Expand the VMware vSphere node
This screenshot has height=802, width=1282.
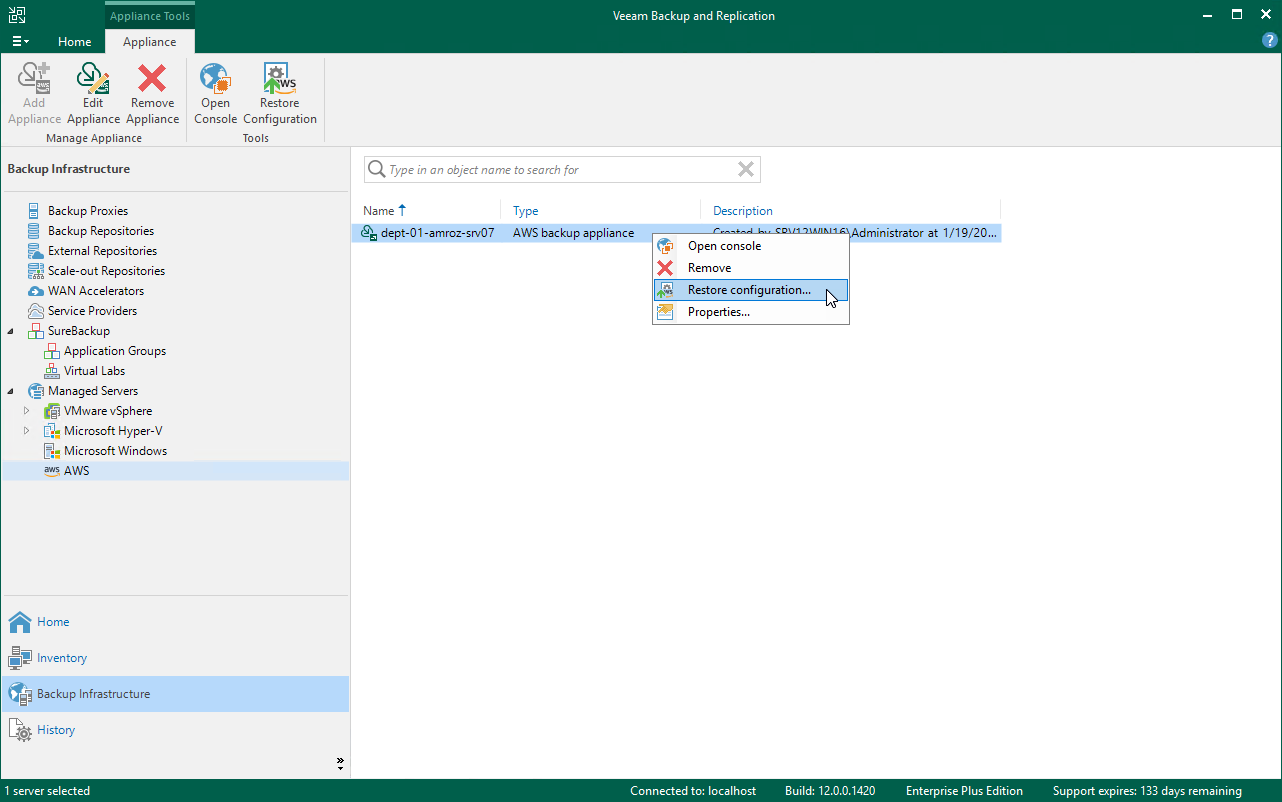tap(27, 411)
